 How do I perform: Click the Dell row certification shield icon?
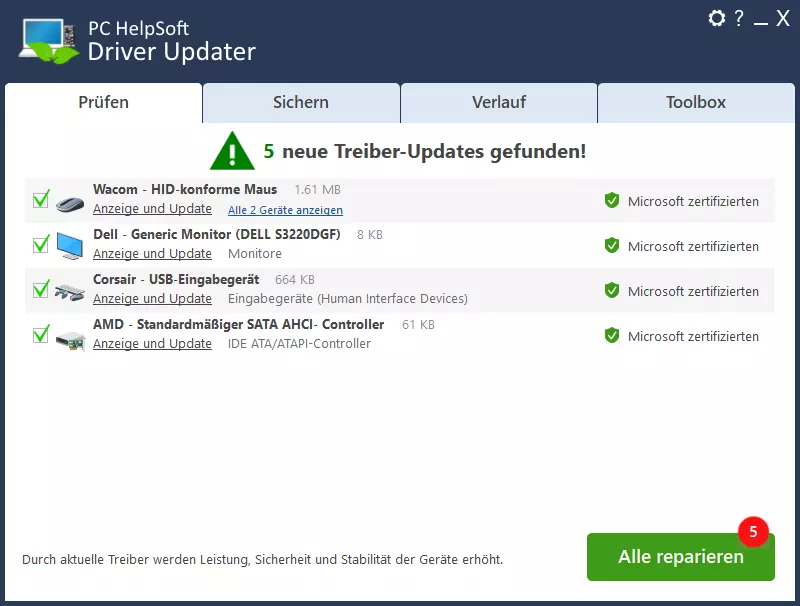point(612,245)
